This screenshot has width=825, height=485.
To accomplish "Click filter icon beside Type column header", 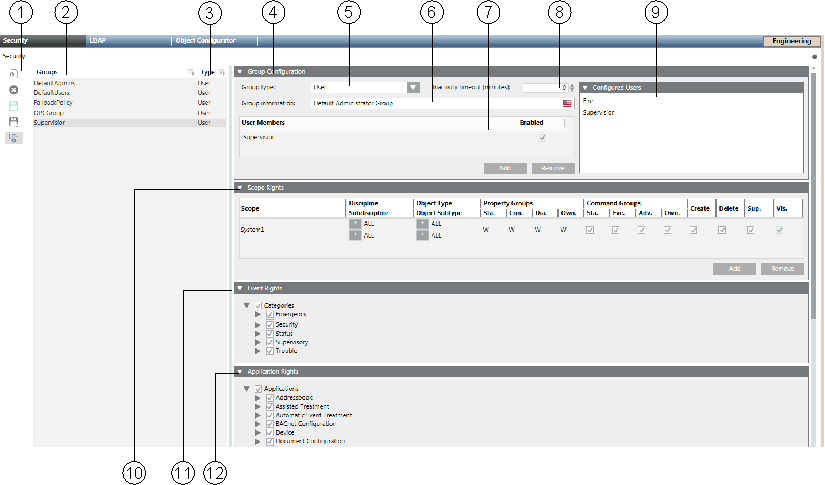I will (x=221, y=73).
